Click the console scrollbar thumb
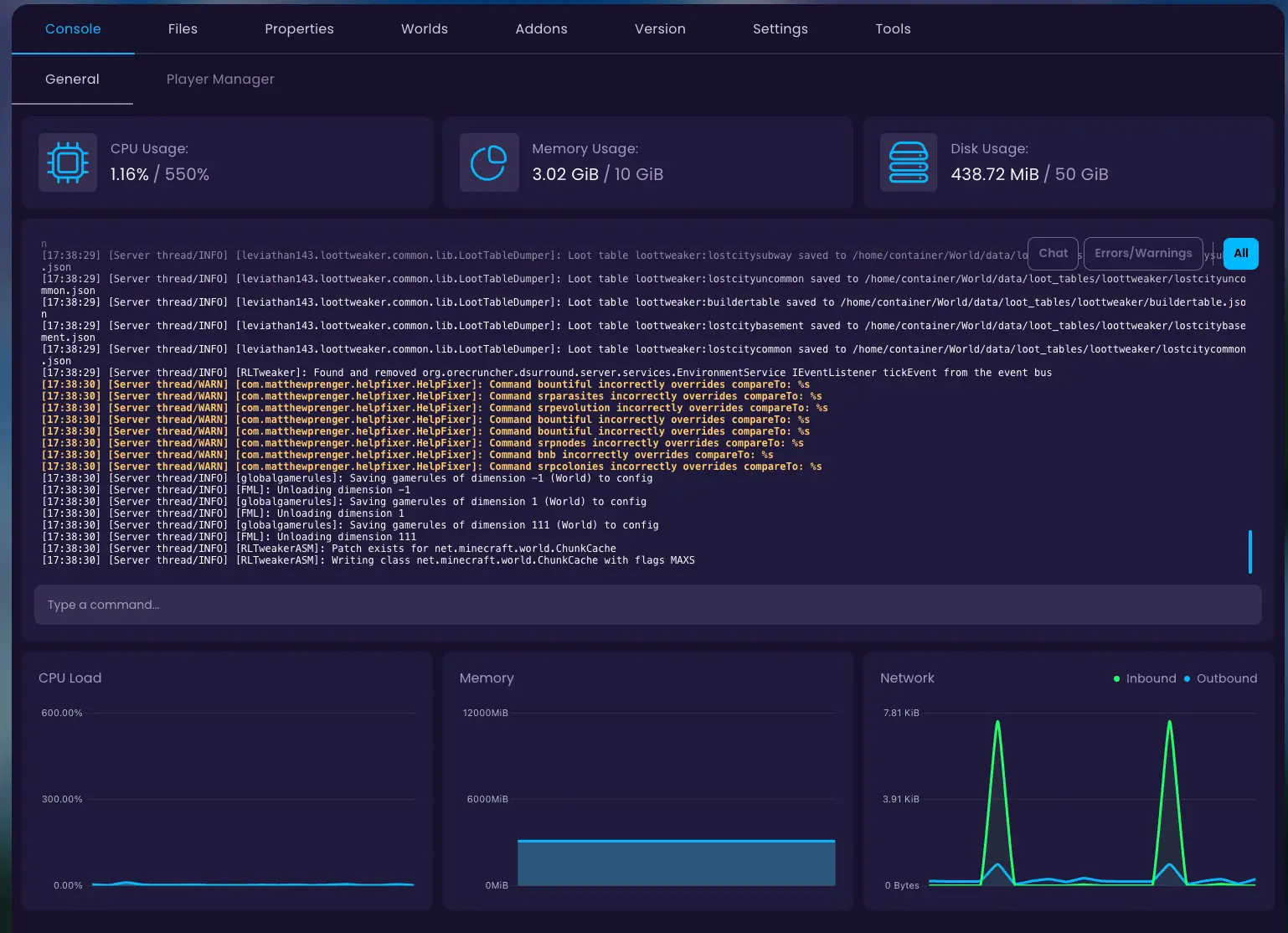Viewport: 1288px width, 933px height. click(1250, 552)
